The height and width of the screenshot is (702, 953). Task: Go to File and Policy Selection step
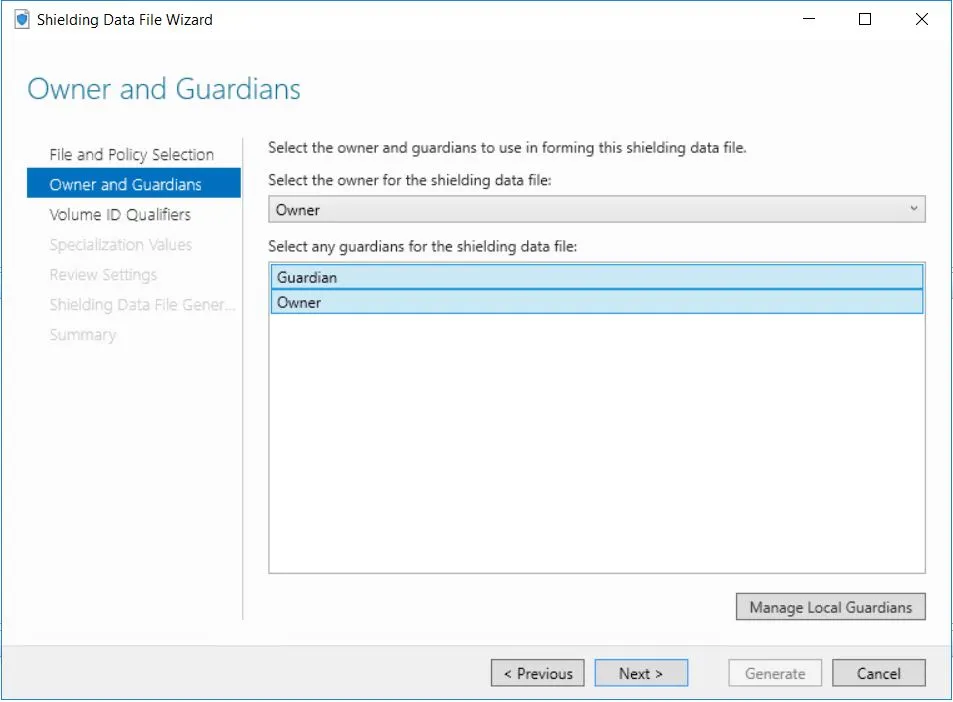[x=131, y=155]
